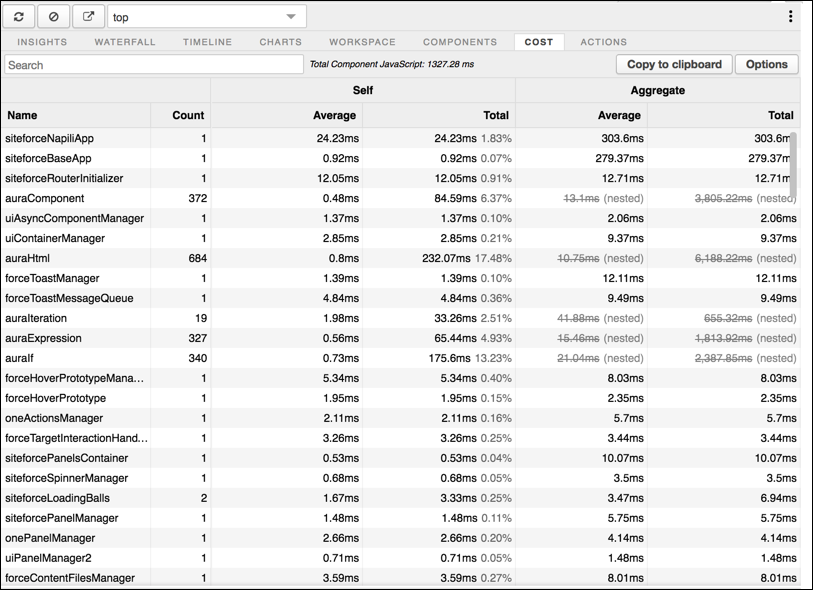
Task: Select the auraExpression row name
Action: [x=44, y=338]
